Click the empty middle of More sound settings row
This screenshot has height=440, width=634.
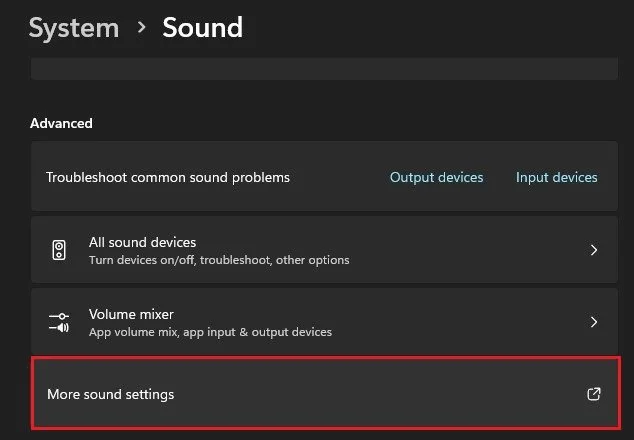[x=380, y=394]
